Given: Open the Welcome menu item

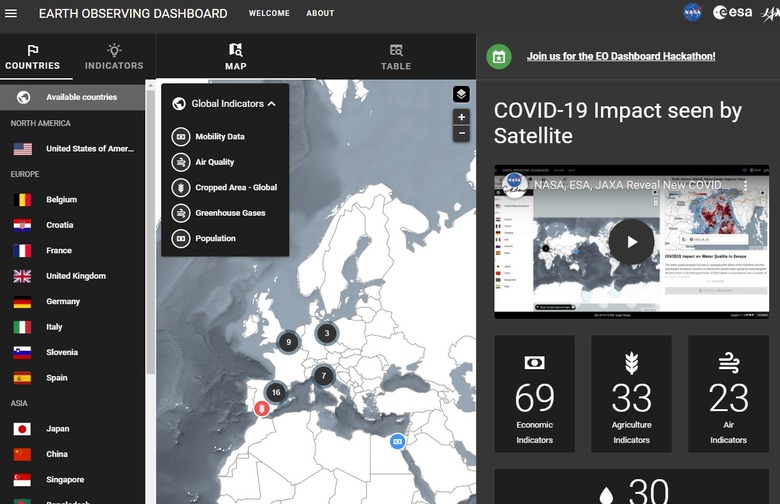Looking at the screenshot, I should [269, 14].
